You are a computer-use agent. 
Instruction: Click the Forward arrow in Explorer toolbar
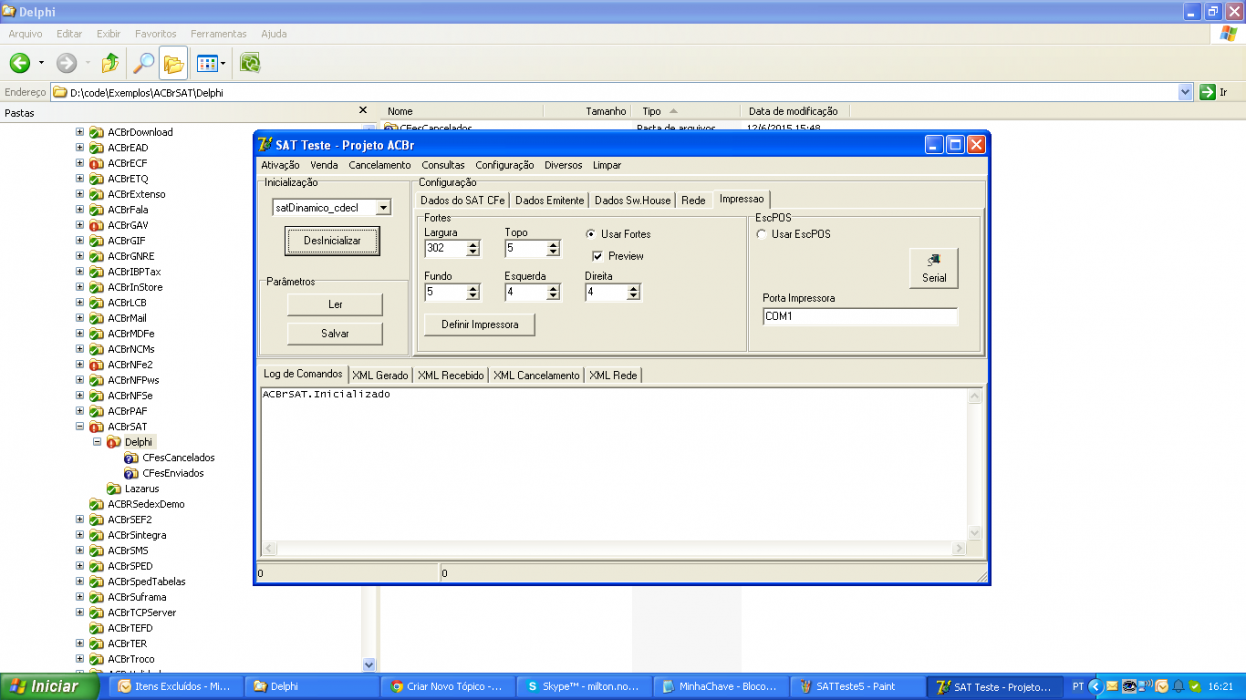(66, 63)
